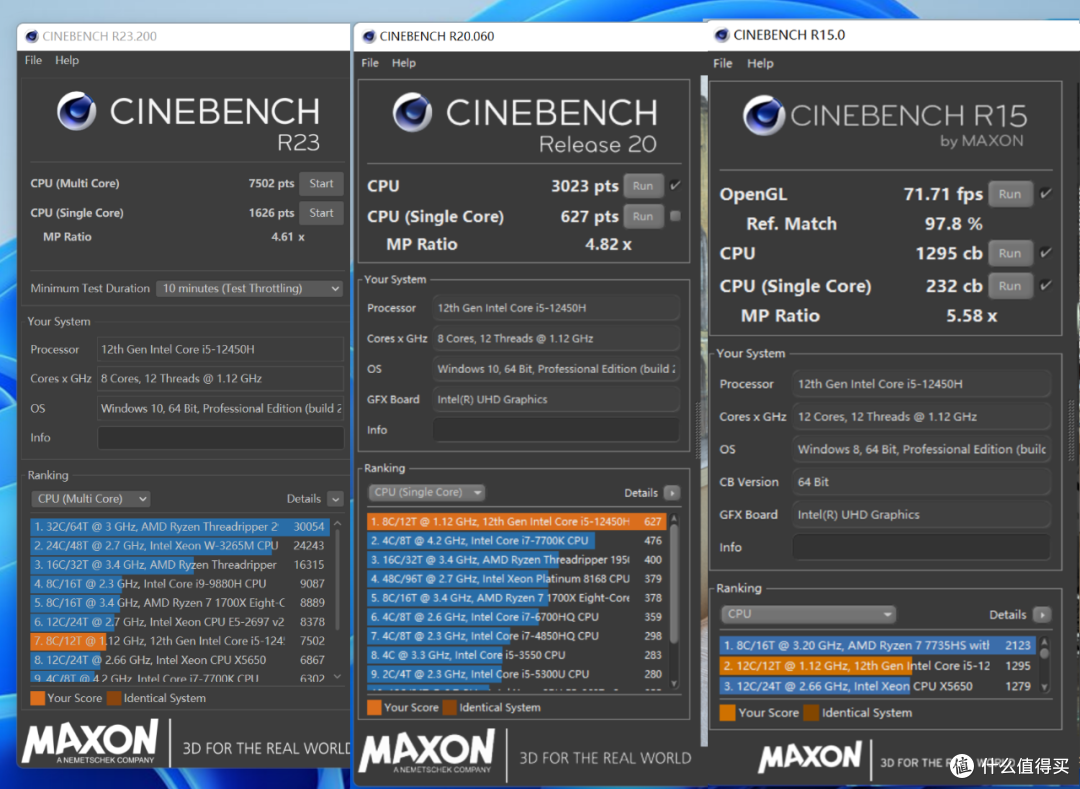This screenshot has height=789, width=1080.
Task: Click the Info input field in R20
Action: (556, 430)
